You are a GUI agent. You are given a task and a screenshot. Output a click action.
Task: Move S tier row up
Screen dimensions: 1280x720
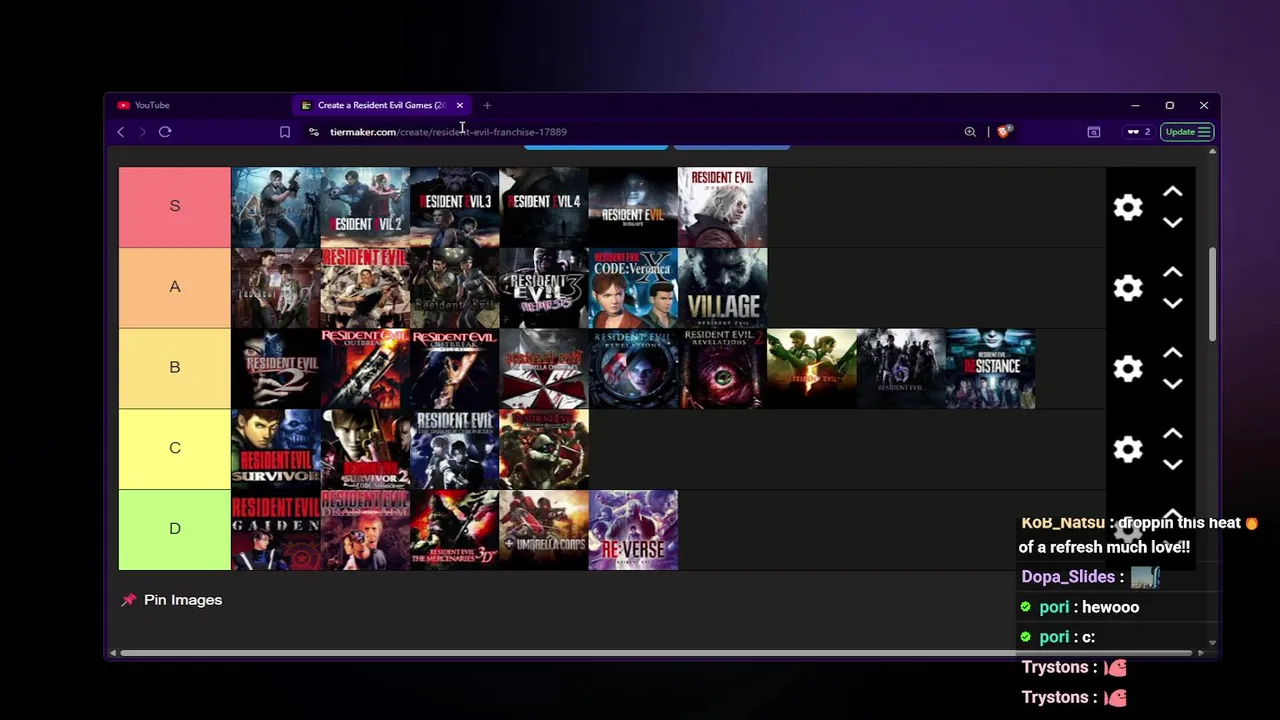pyautogui.click(x=1173, y=192)
